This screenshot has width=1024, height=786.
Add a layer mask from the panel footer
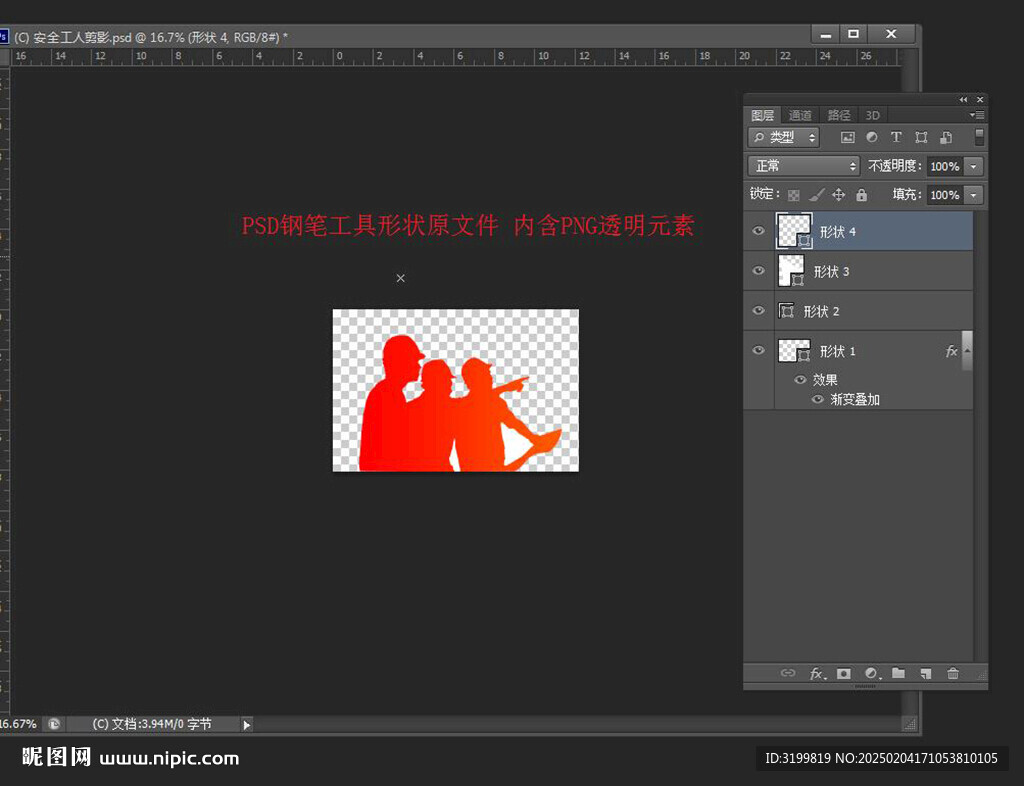843,674
